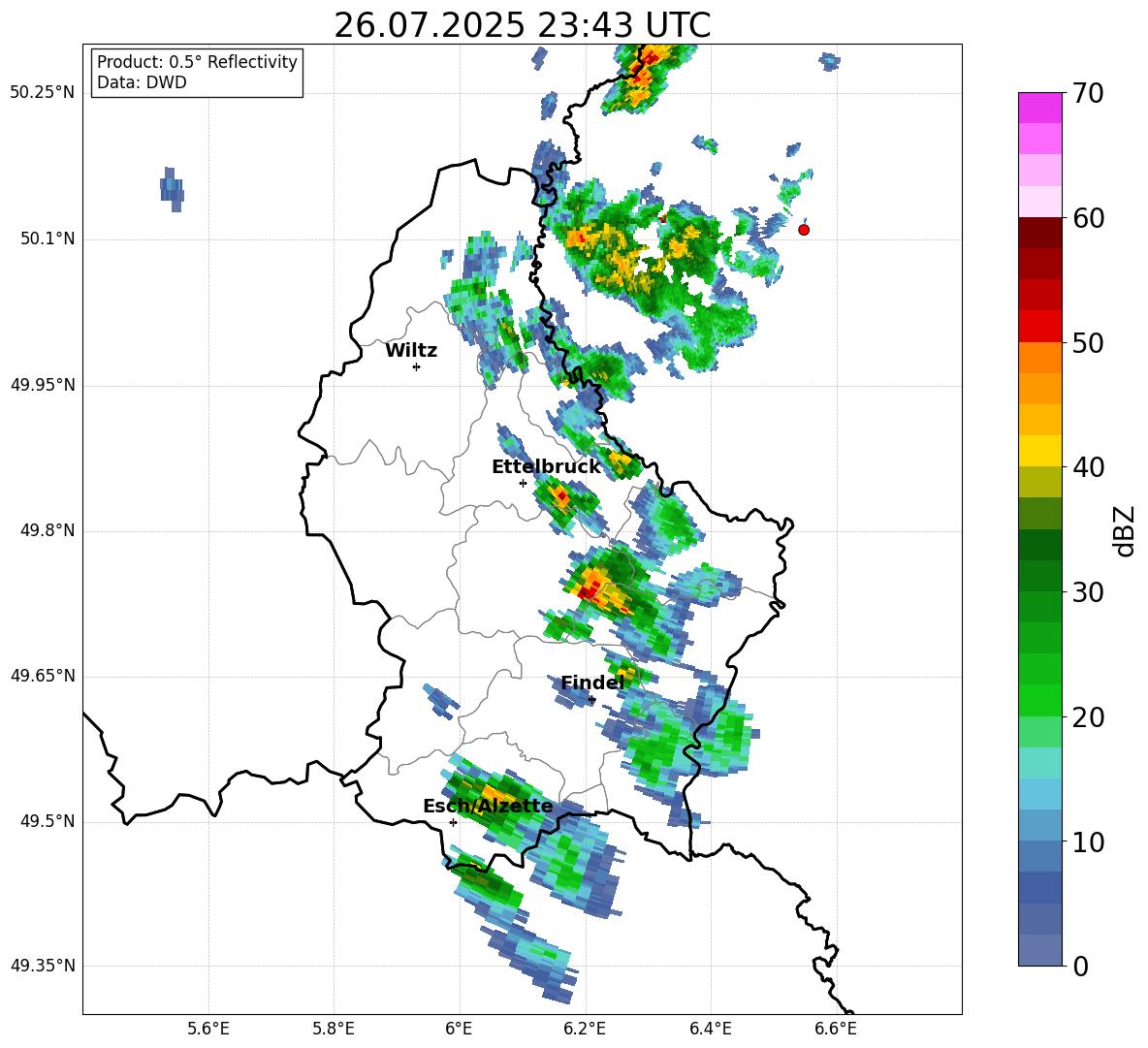Click the dark red colorbar segment below 60
1148x1048 pixels.
[1039, 232]
